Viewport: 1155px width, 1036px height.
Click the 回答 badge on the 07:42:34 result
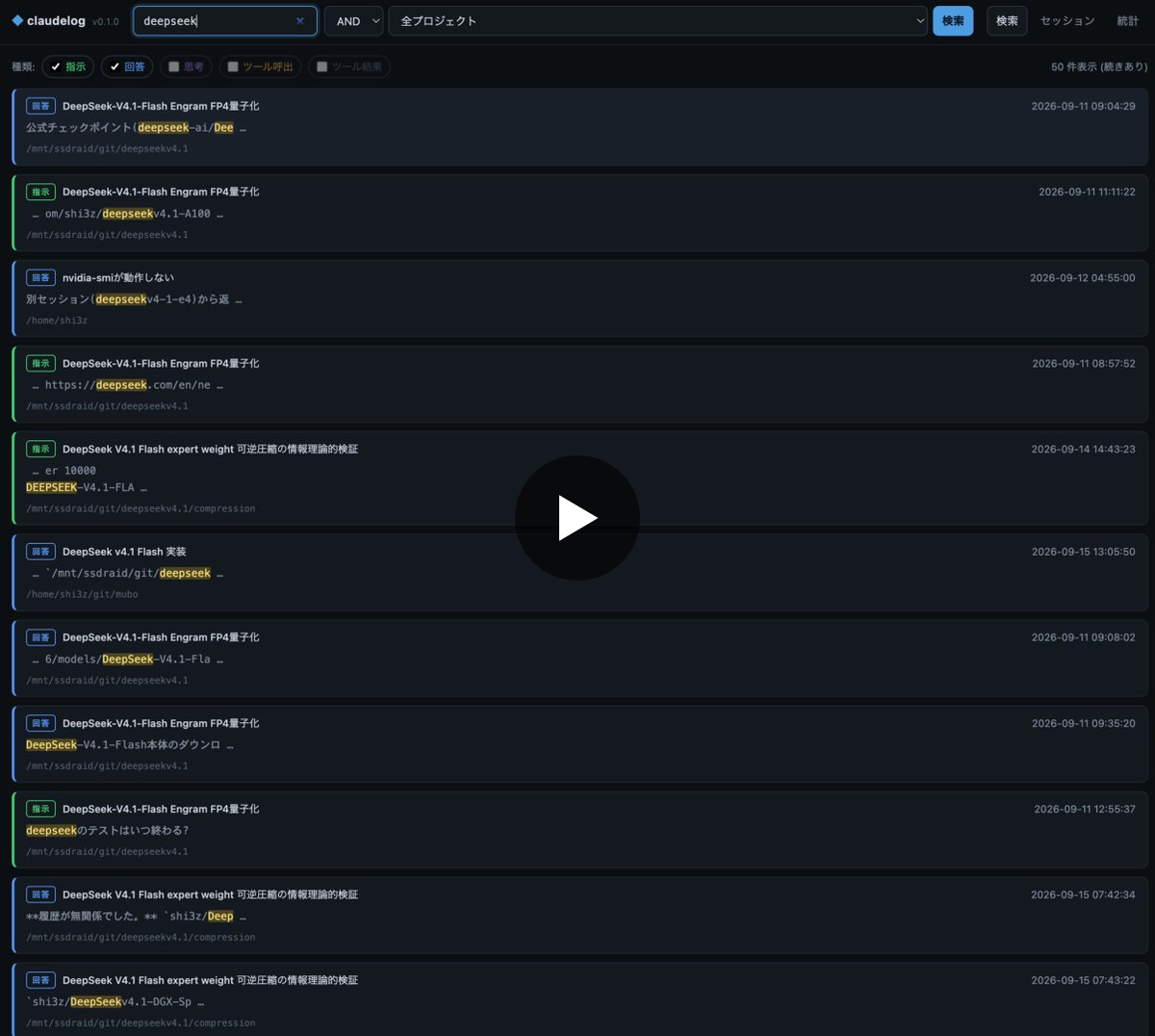40,894
